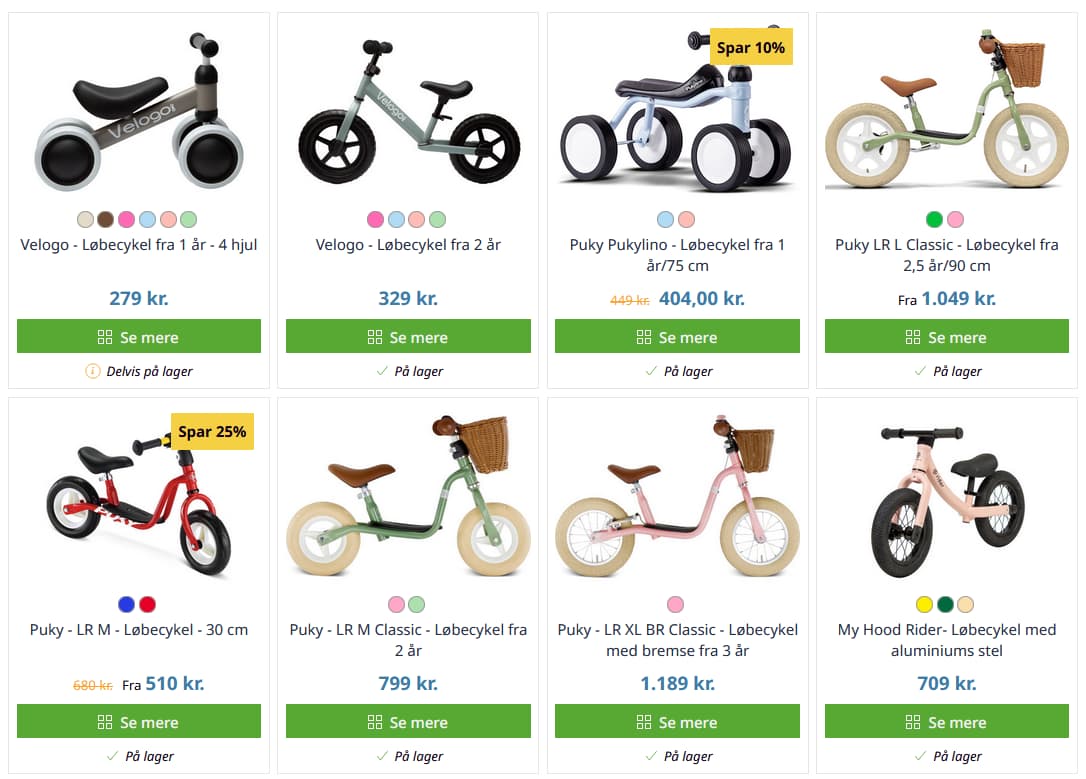1086x779 pixels.
Task: Click the grid icon in My Hood Rider's Se mere button
Action: tap(913, 722)
